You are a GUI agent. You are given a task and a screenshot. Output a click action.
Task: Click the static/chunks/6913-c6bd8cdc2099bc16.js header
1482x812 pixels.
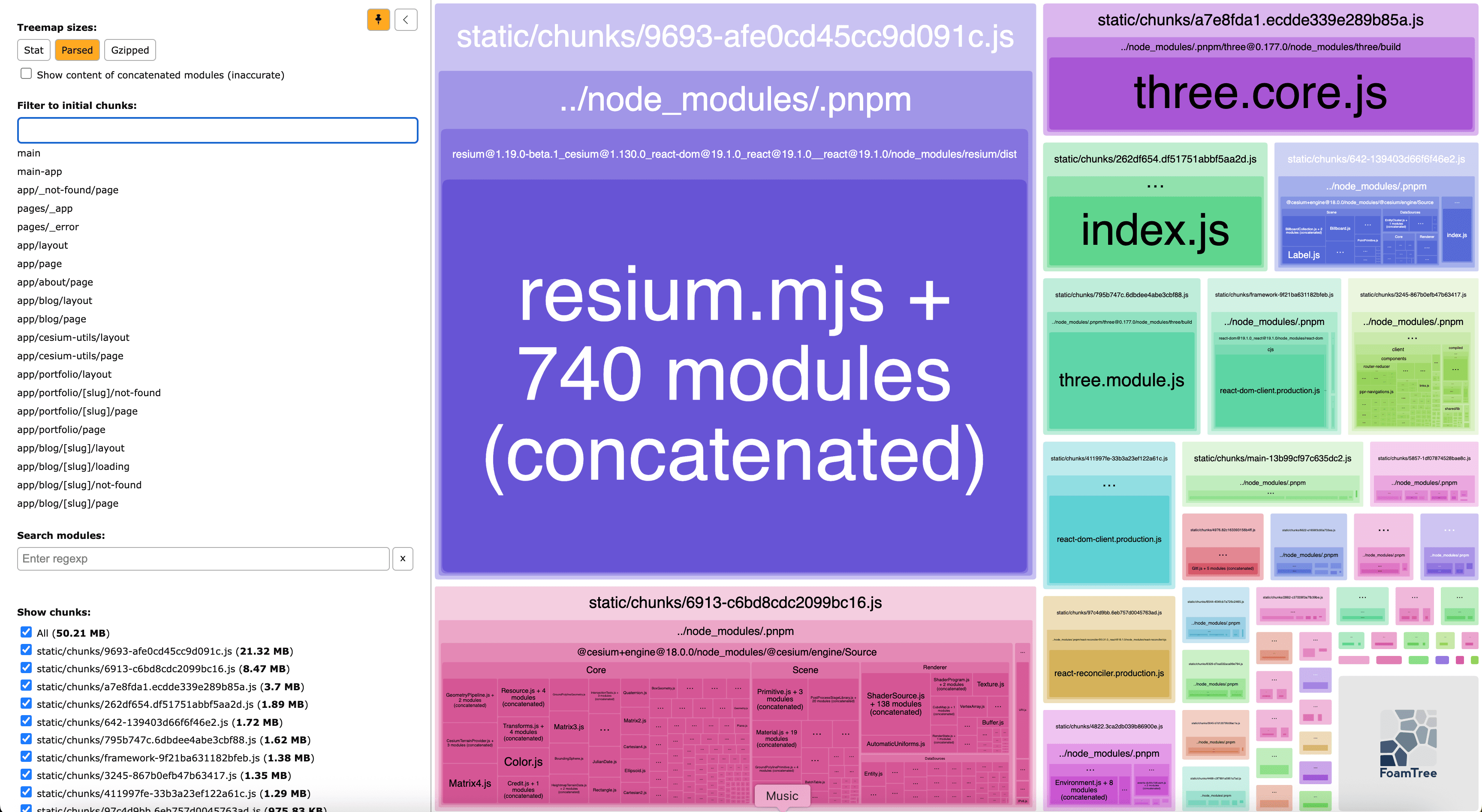735,602
